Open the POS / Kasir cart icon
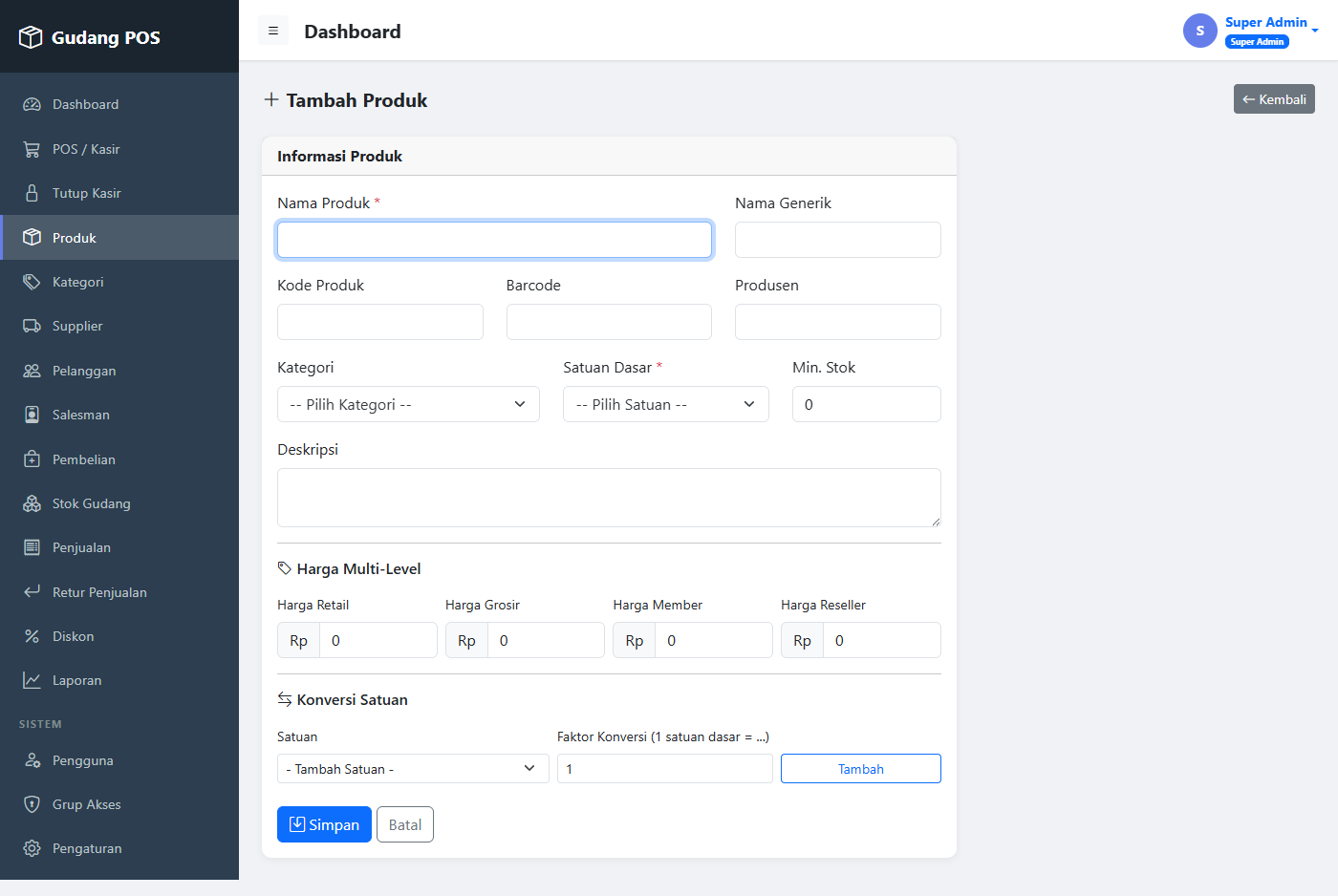1338x896 pixels. click(x=32, y=149)
